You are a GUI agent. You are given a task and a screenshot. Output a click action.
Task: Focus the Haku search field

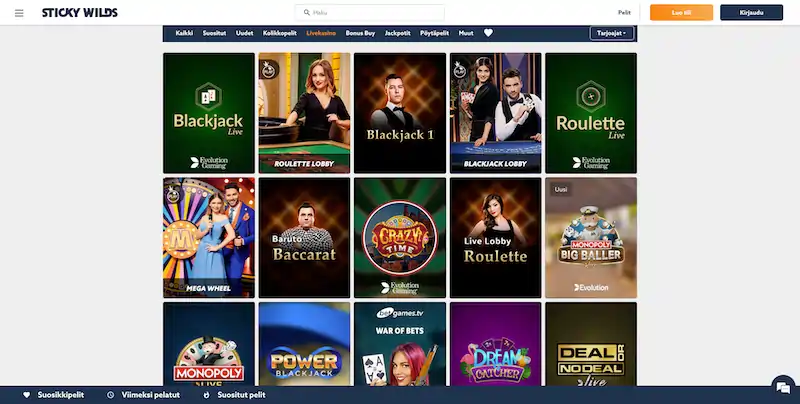pos(369,12)
